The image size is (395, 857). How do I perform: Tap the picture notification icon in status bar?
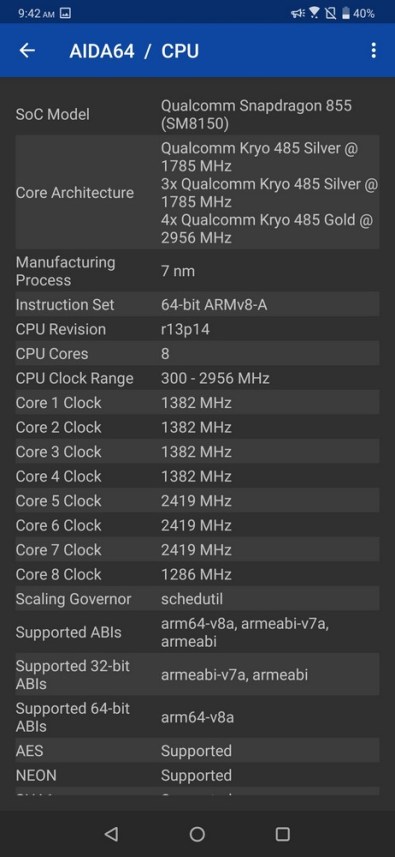(65, 13)
